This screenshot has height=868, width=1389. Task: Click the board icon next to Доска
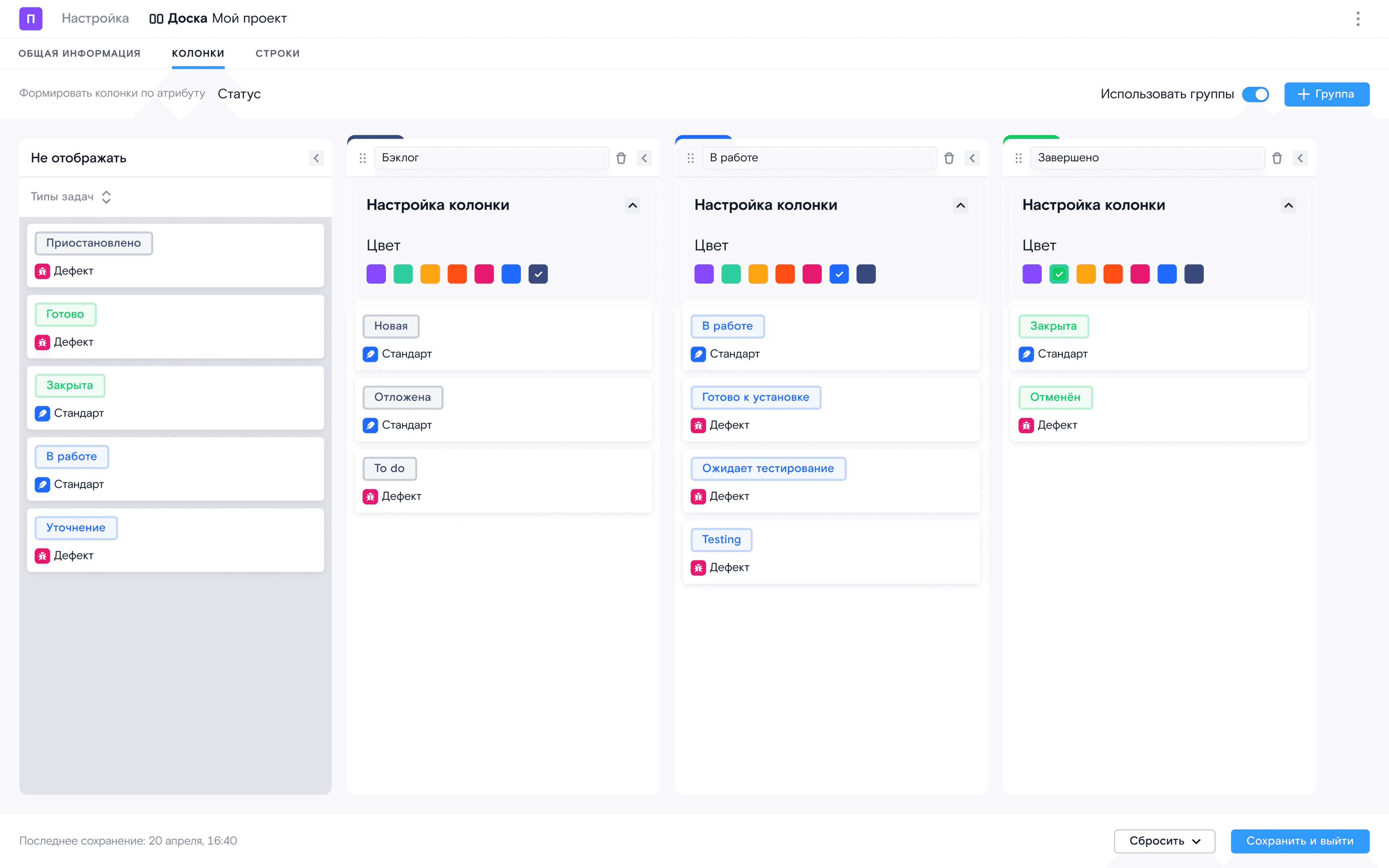click(156, 18)
